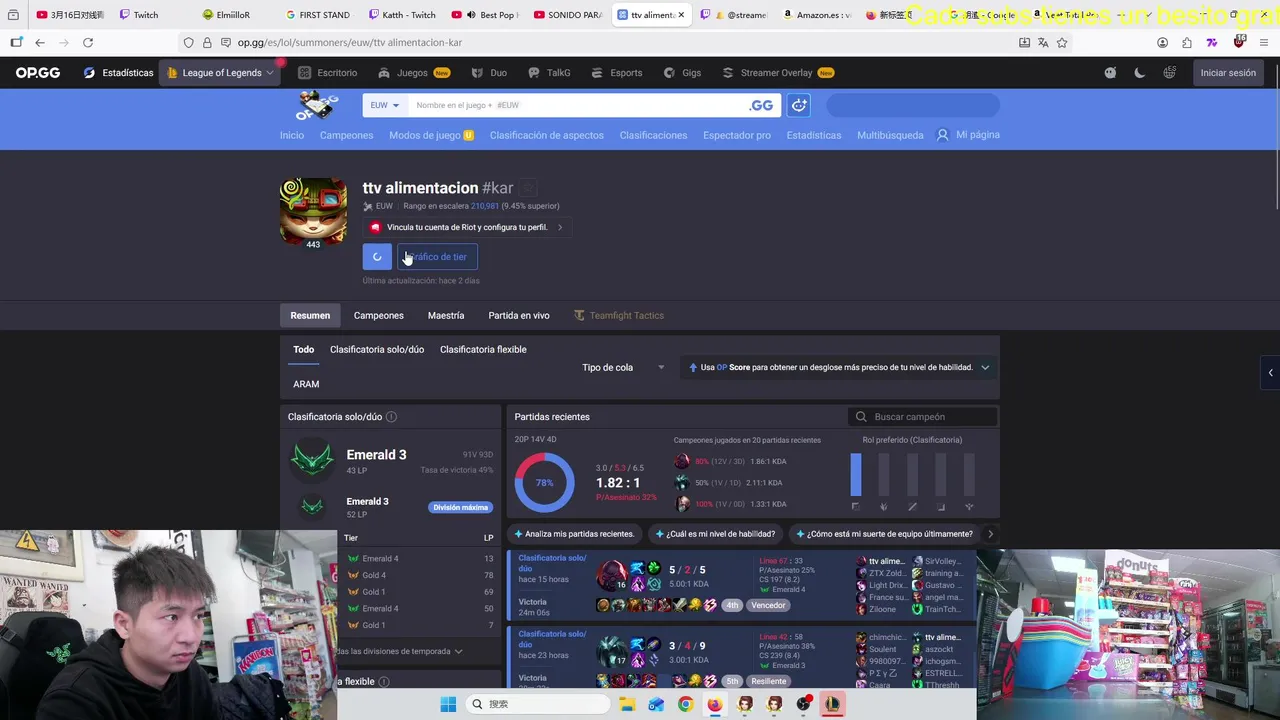Viewport: 1280px width, 720px height.
Task: Click the División máxima badge
Action: pyautogui.click(x=461, y=507)
